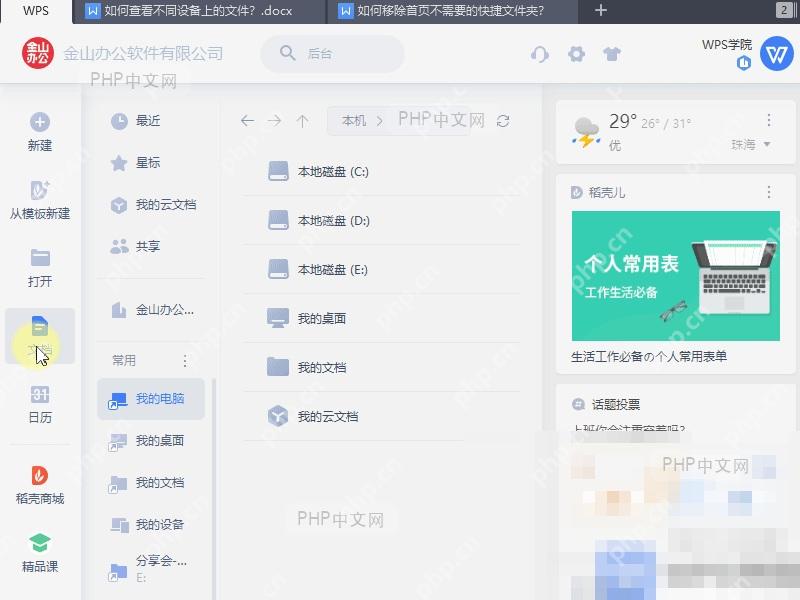
Task: Click the 29° temperature reading
Action: coord(622,121)
